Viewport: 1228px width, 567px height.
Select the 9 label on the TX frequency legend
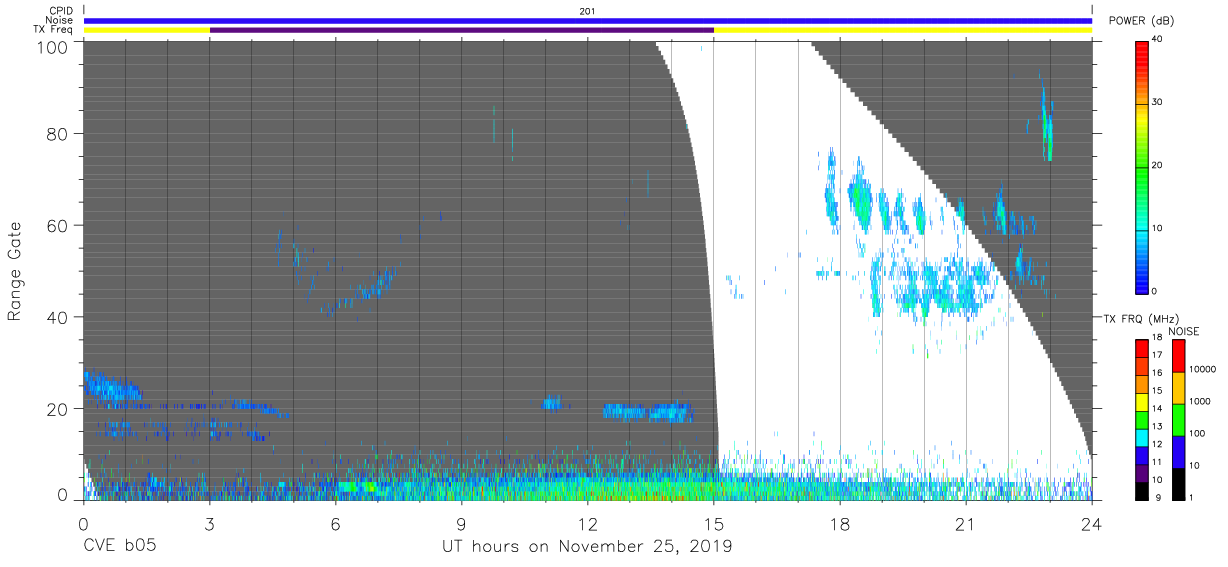[x=1157, y=496]
